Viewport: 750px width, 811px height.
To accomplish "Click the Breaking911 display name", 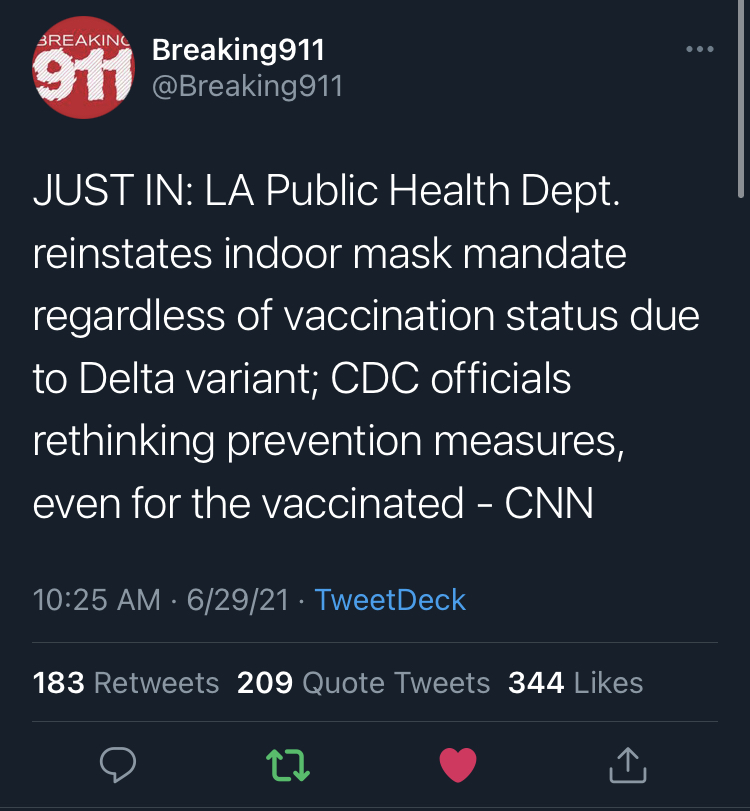I will click(x=238, y=49).
